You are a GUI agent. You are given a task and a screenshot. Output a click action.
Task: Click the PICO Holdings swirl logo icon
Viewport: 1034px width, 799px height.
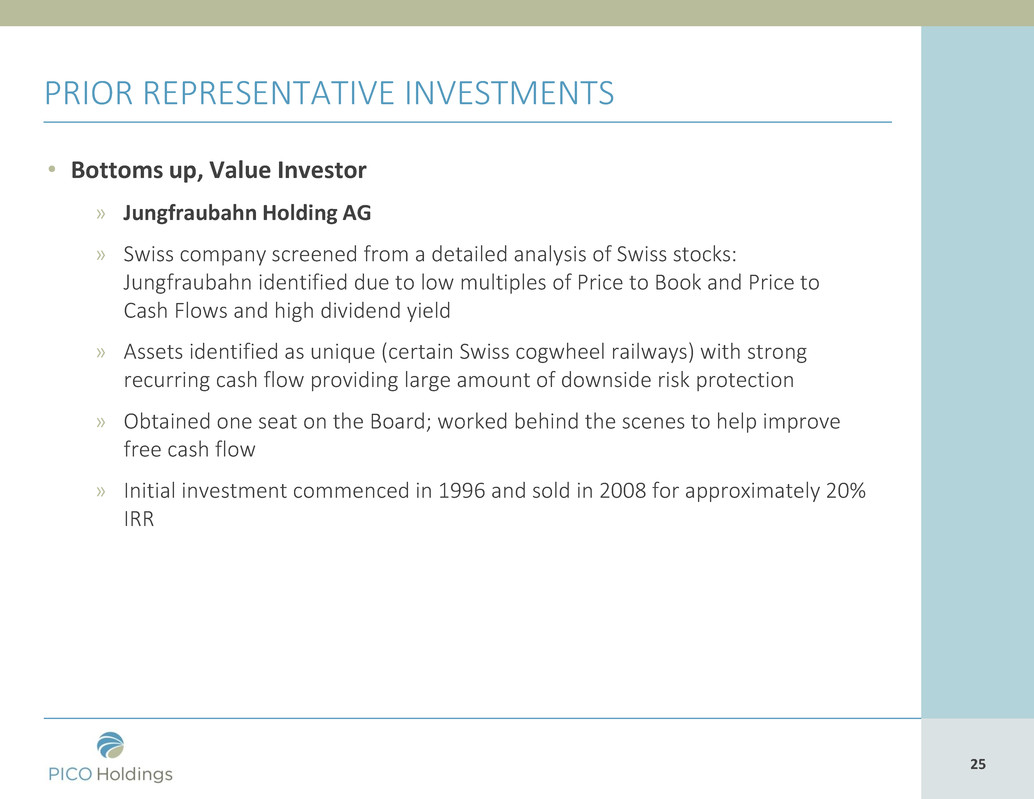click(110, 746)
